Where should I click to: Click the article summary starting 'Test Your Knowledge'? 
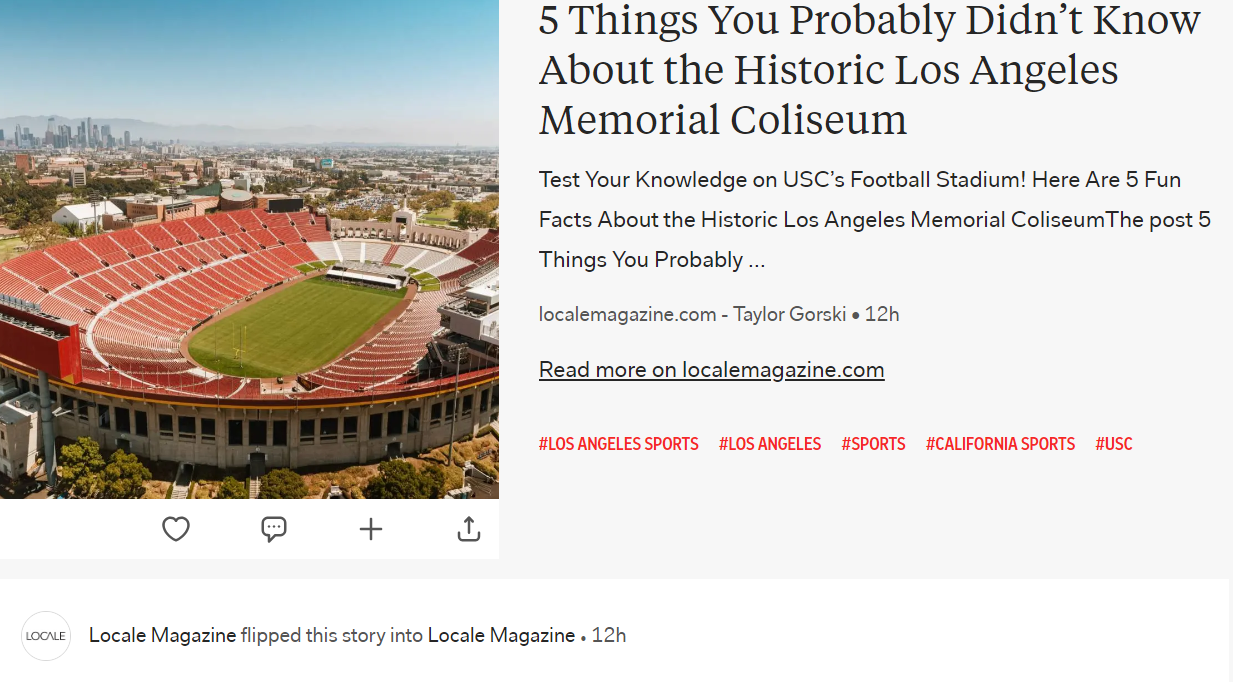click(874, 220)
